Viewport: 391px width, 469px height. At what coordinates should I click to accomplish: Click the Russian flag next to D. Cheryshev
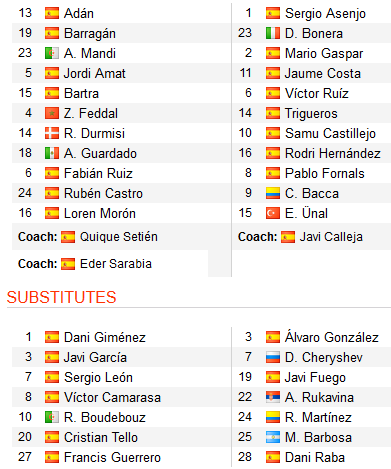273,357
